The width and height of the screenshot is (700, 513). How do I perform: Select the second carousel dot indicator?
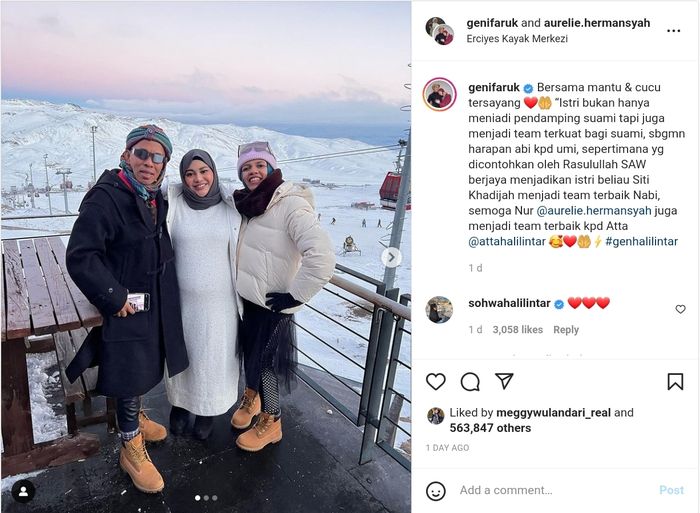[x=206, y=498]
